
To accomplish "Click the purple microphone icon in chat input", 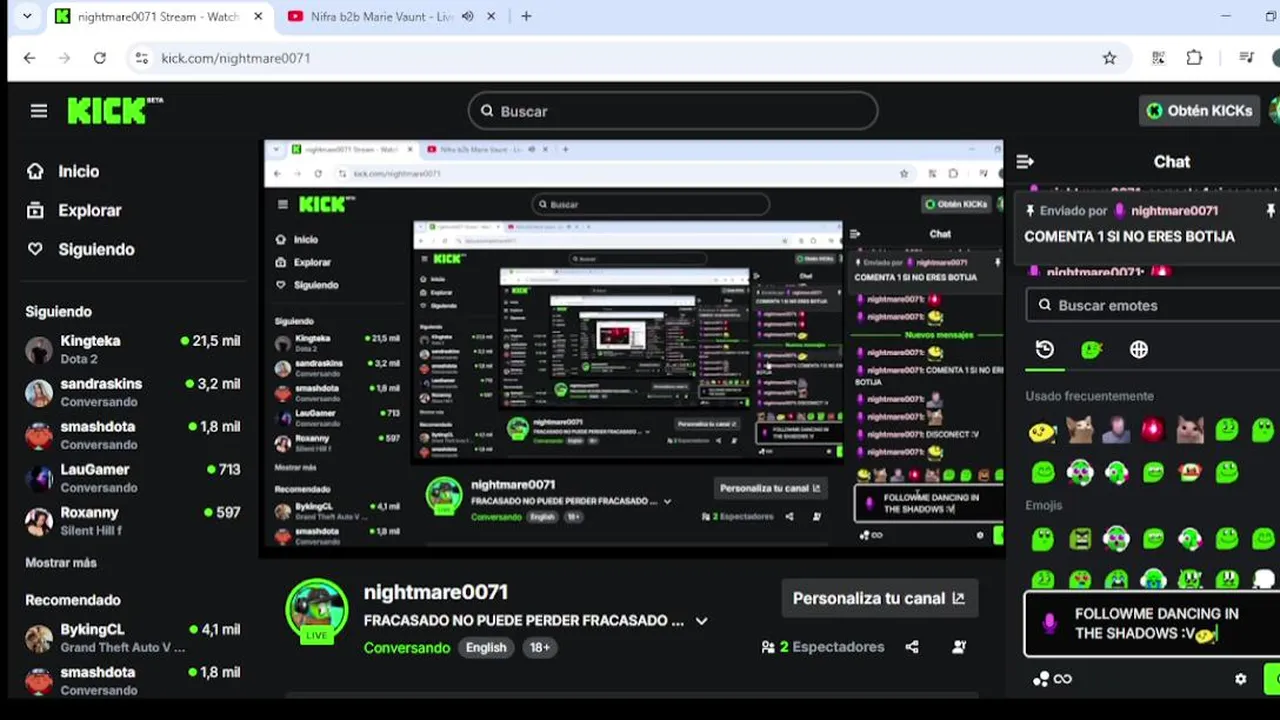I will 1049,623.
